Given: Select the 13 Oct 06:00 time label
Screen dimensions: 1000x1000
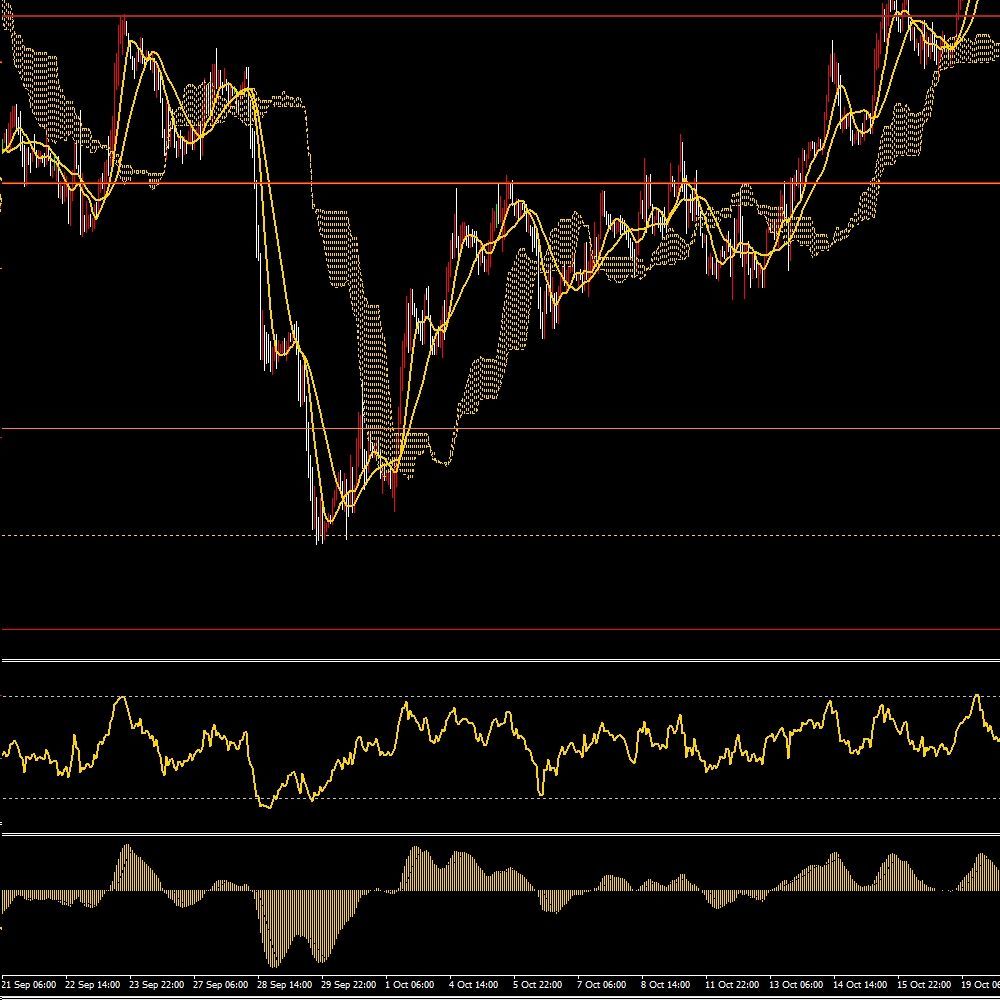Looking at the screenshot, I should [796, 984].
